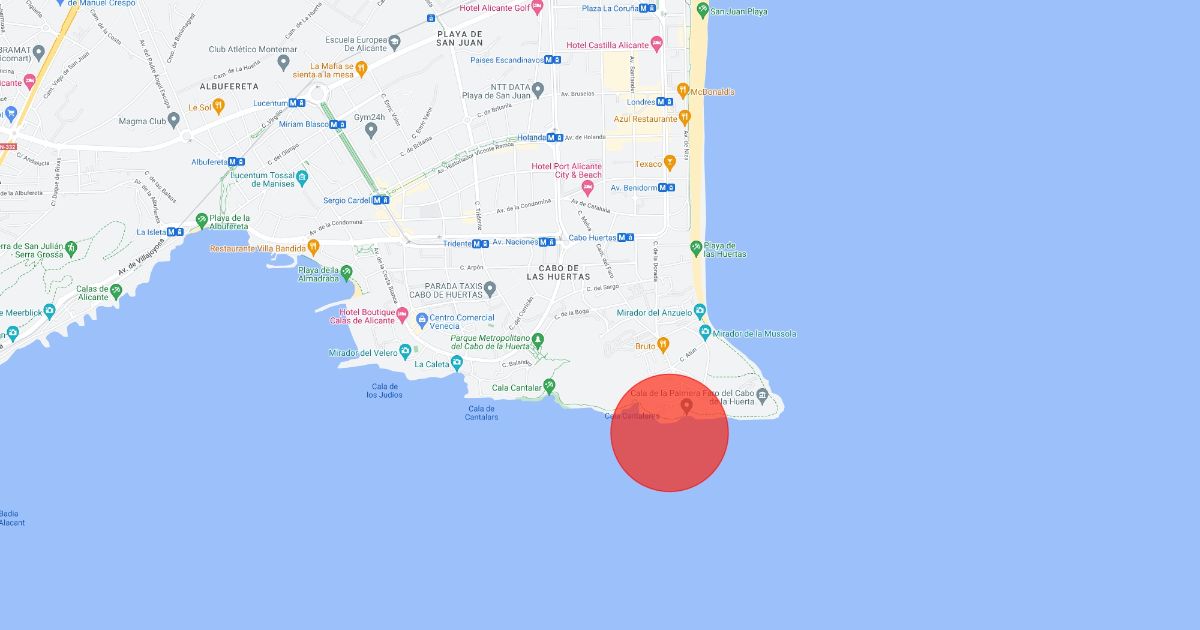
Task: Click the Faro del Cabo de la Huerta marker
Action: pyautogui.click(x=763, y=395)
